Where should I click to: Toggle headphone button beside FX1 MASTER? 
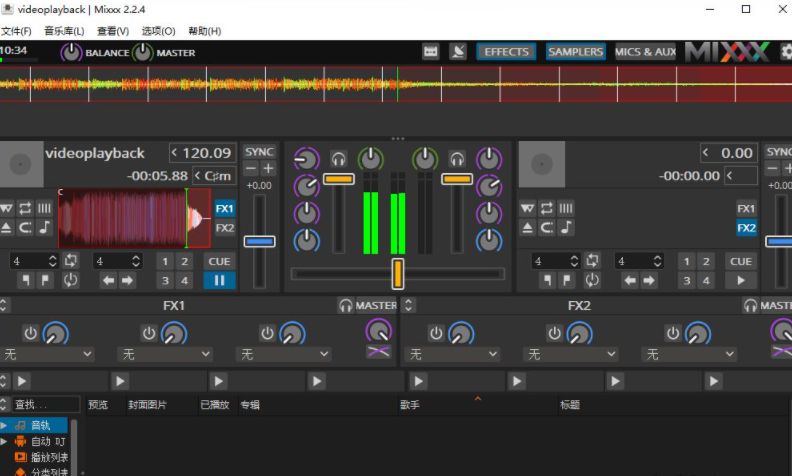click(345, 305)
